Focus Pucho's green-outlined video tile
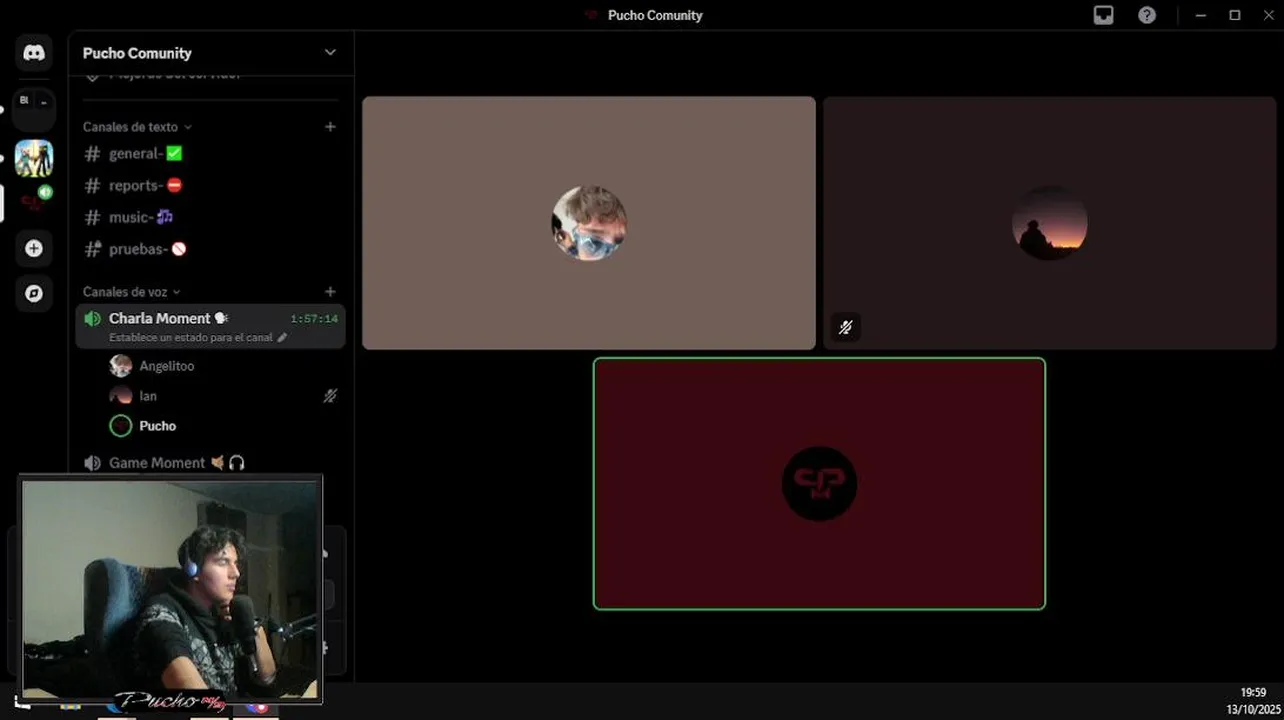The image size is (1284, 720). click(x=819, y=483)
